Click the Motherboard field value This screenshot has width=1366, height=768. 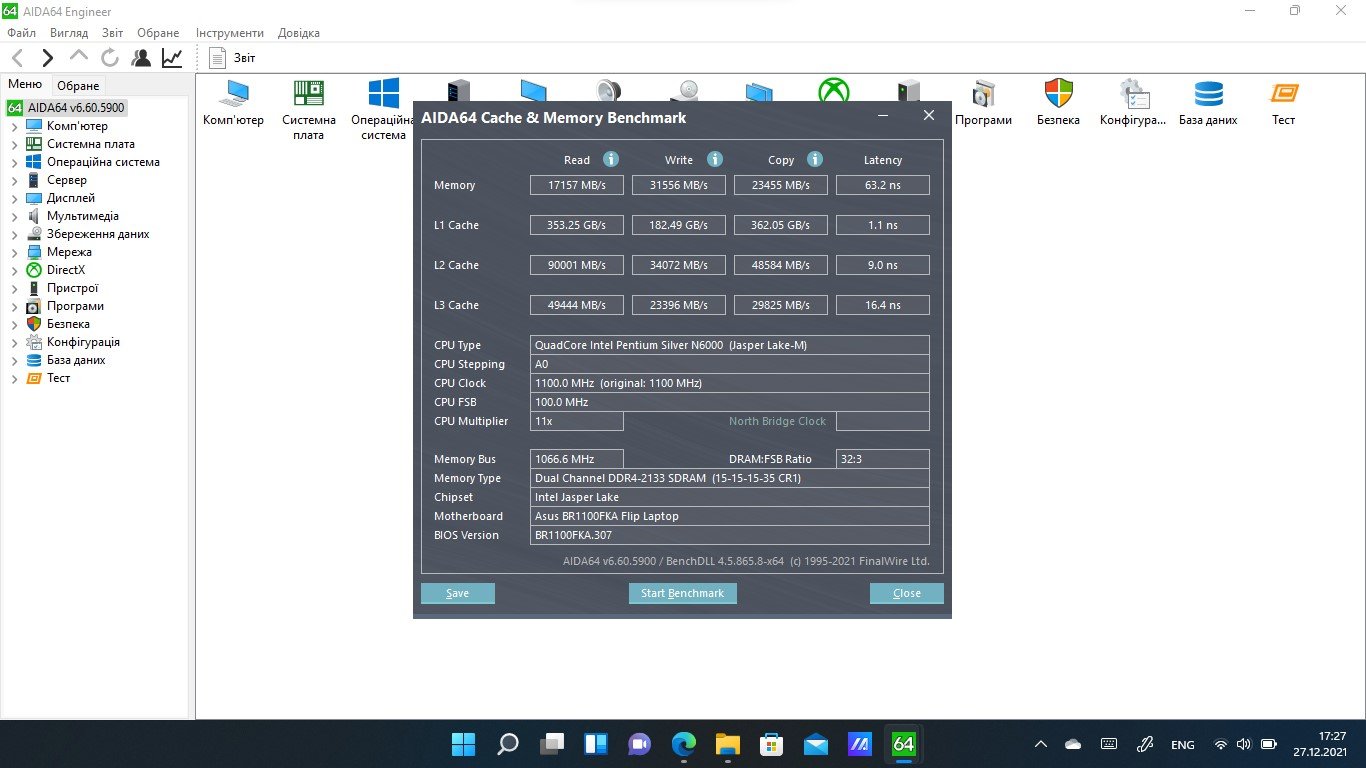[x=730, y=516]
